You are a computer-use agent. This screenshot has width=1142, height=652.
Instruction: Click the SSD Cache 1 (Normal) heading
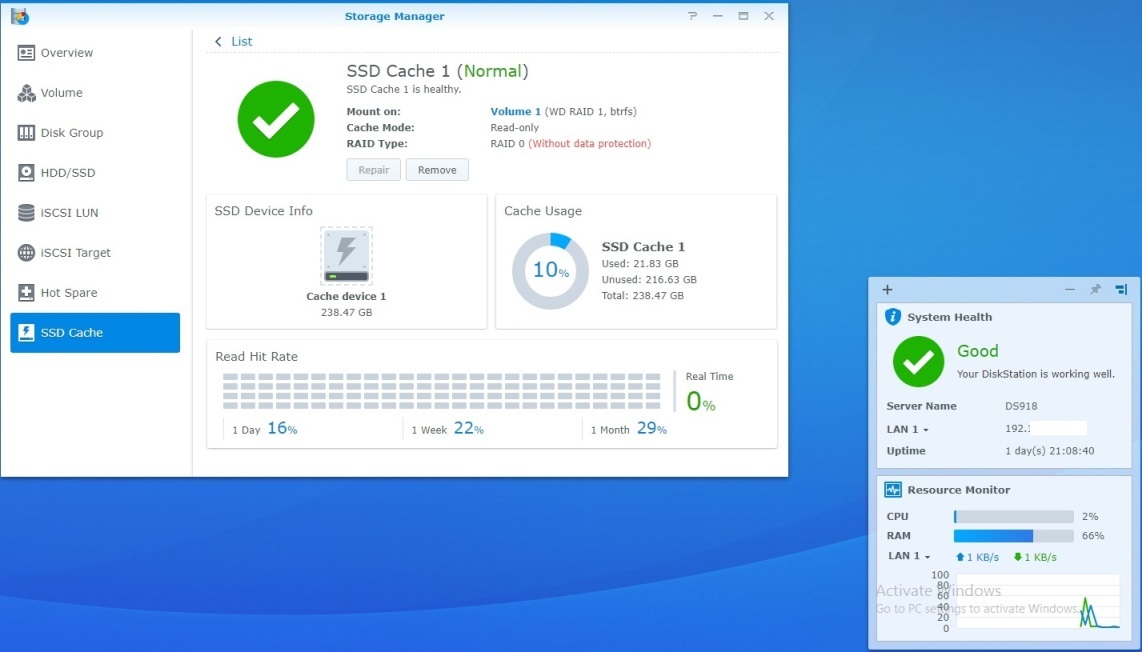click(x=437, y=71)
